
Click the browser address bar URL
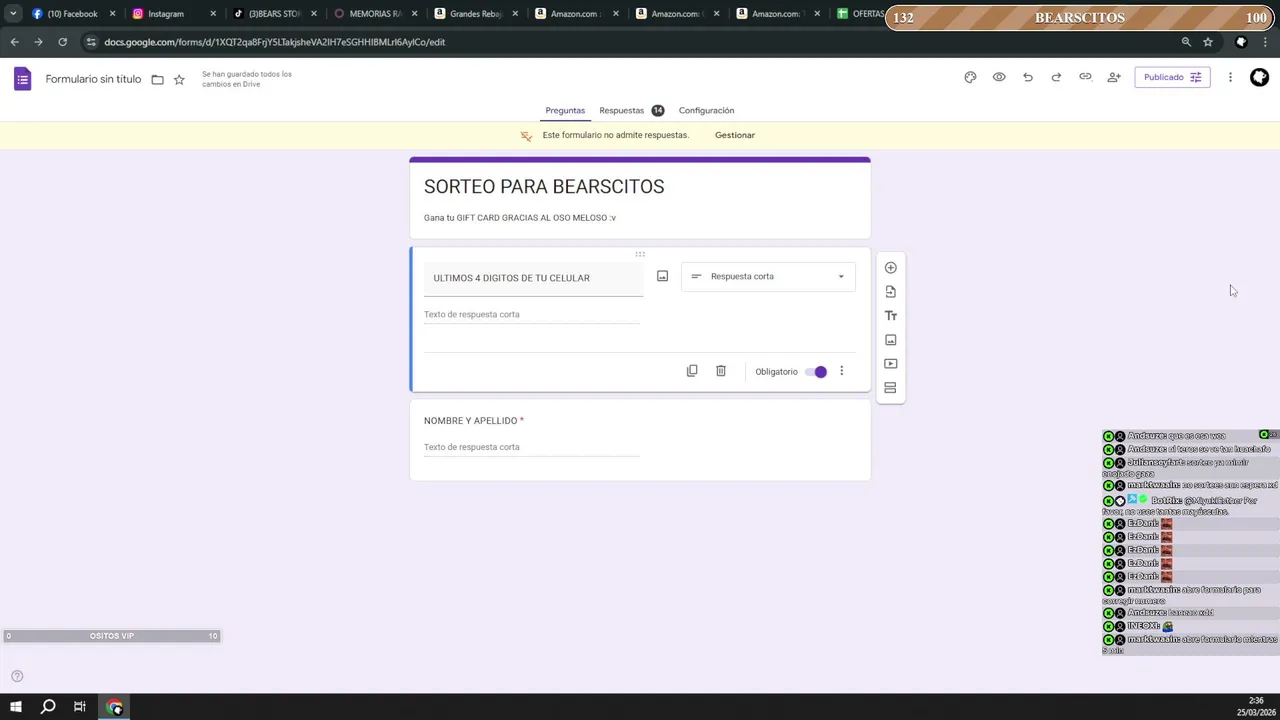275,42
